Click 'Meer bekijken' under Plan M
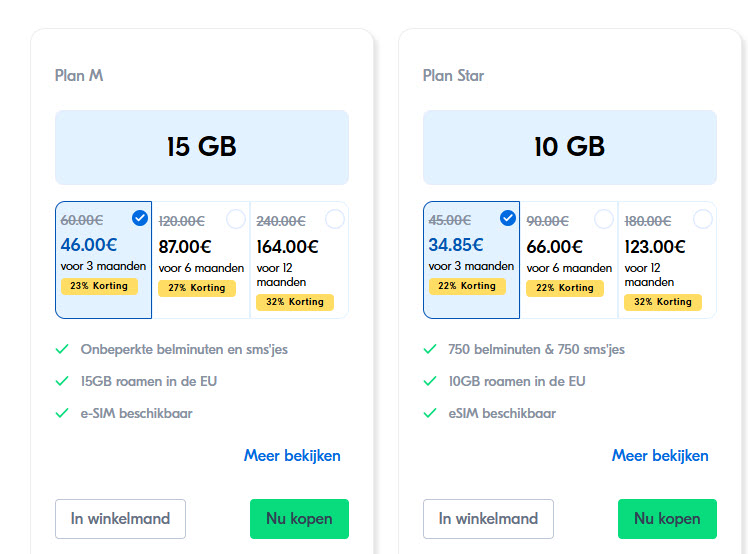 (292, 456)
